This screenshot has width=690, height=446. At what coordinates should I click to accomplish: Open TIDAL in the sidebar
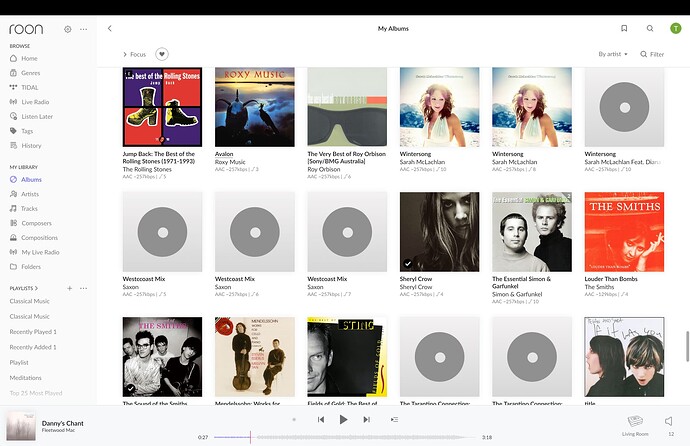[24, 87]
